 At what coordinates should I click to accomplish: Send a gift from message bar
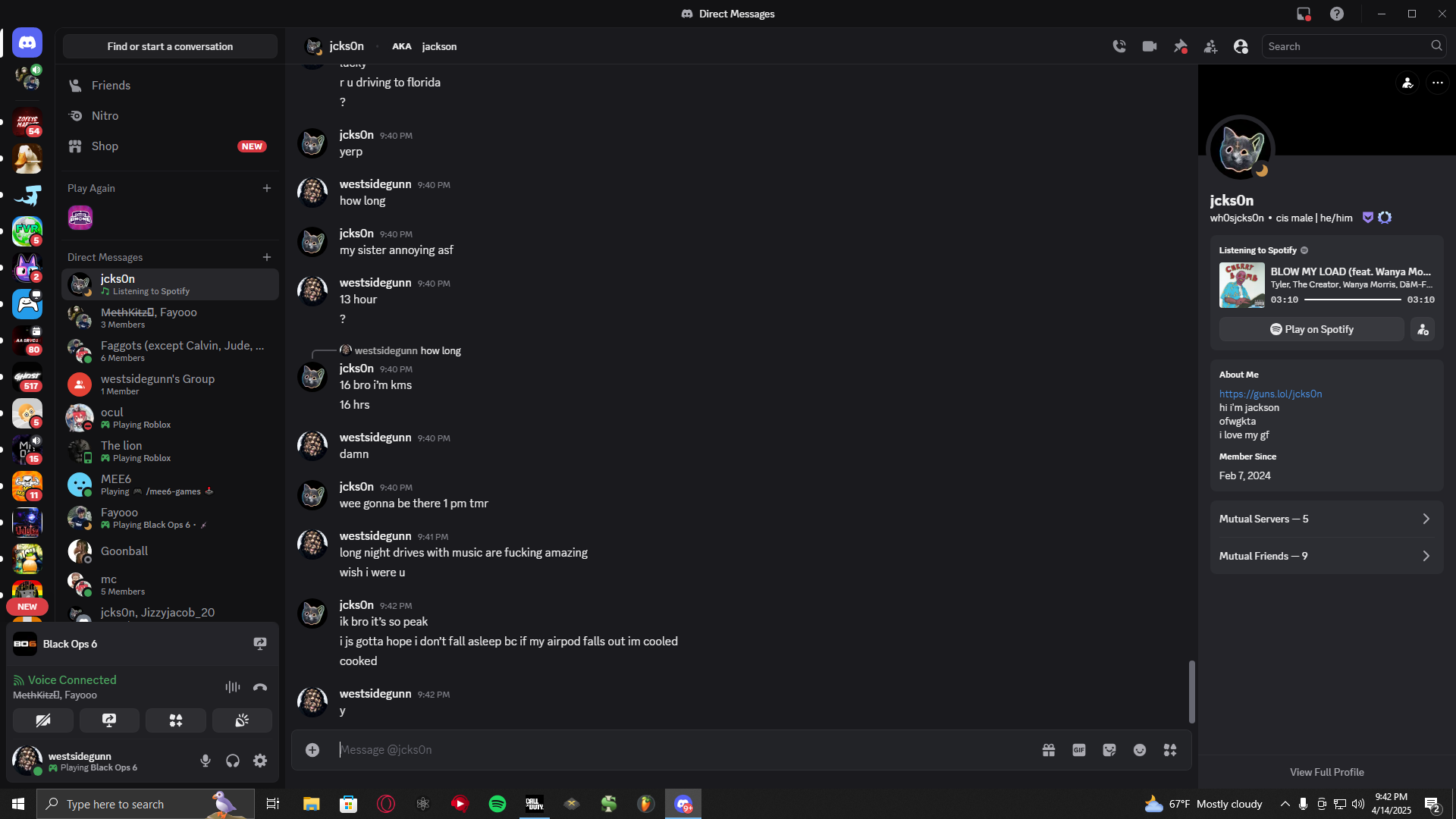point(1049,750)
